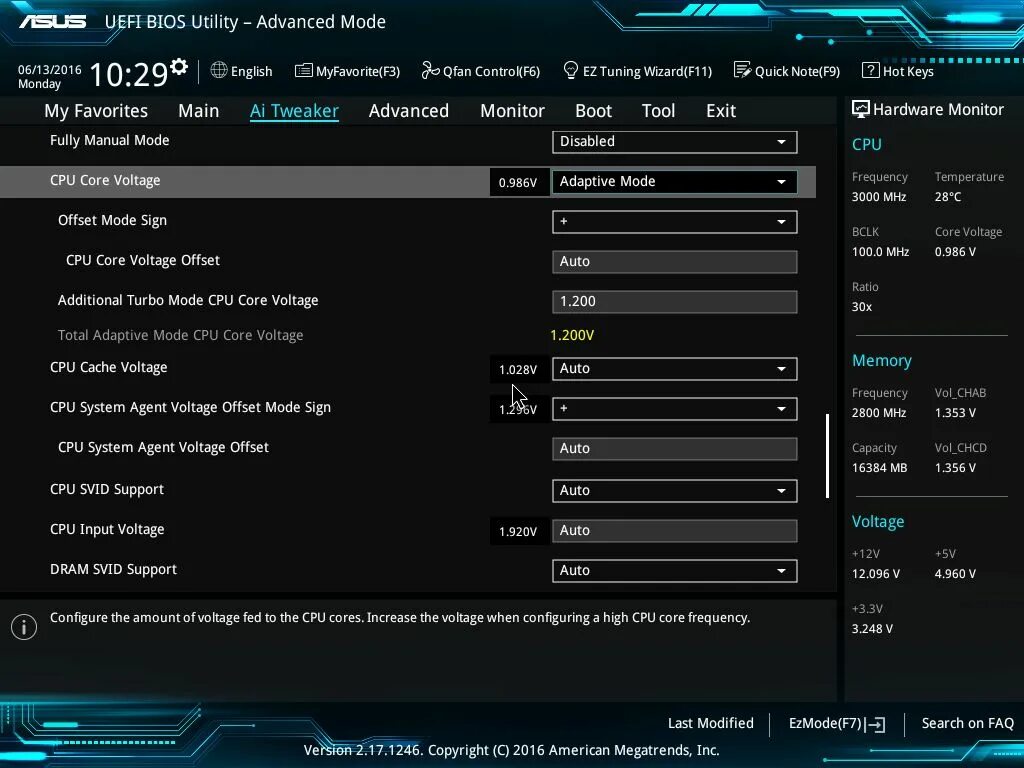The image size is (1024, 768).
Task: Click CPU Core Voltage Offset input field
Action: [x=674, y=261]
